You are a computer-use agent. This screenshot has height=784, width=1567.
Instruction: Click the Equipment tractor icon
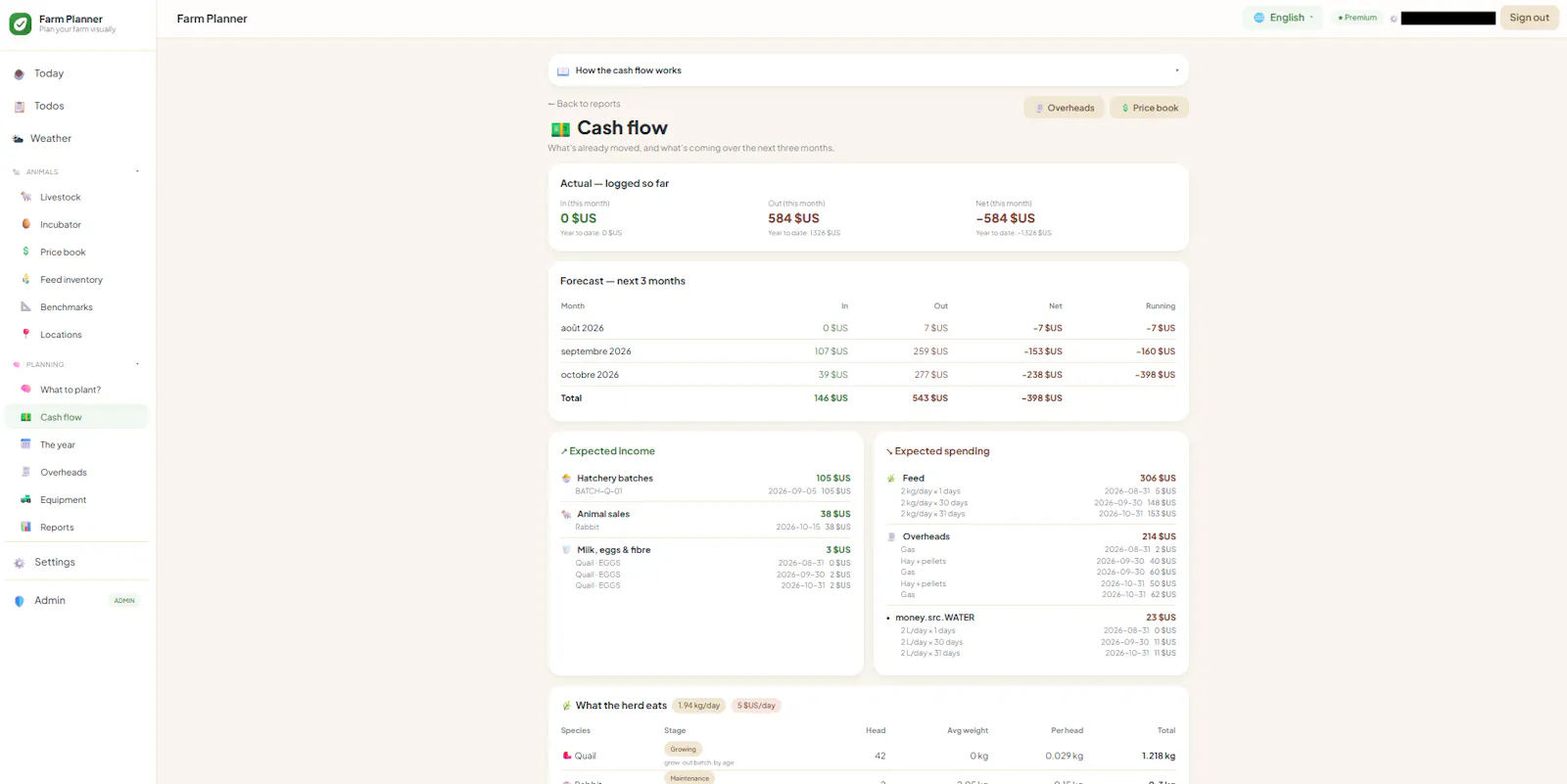click(26, 499)
